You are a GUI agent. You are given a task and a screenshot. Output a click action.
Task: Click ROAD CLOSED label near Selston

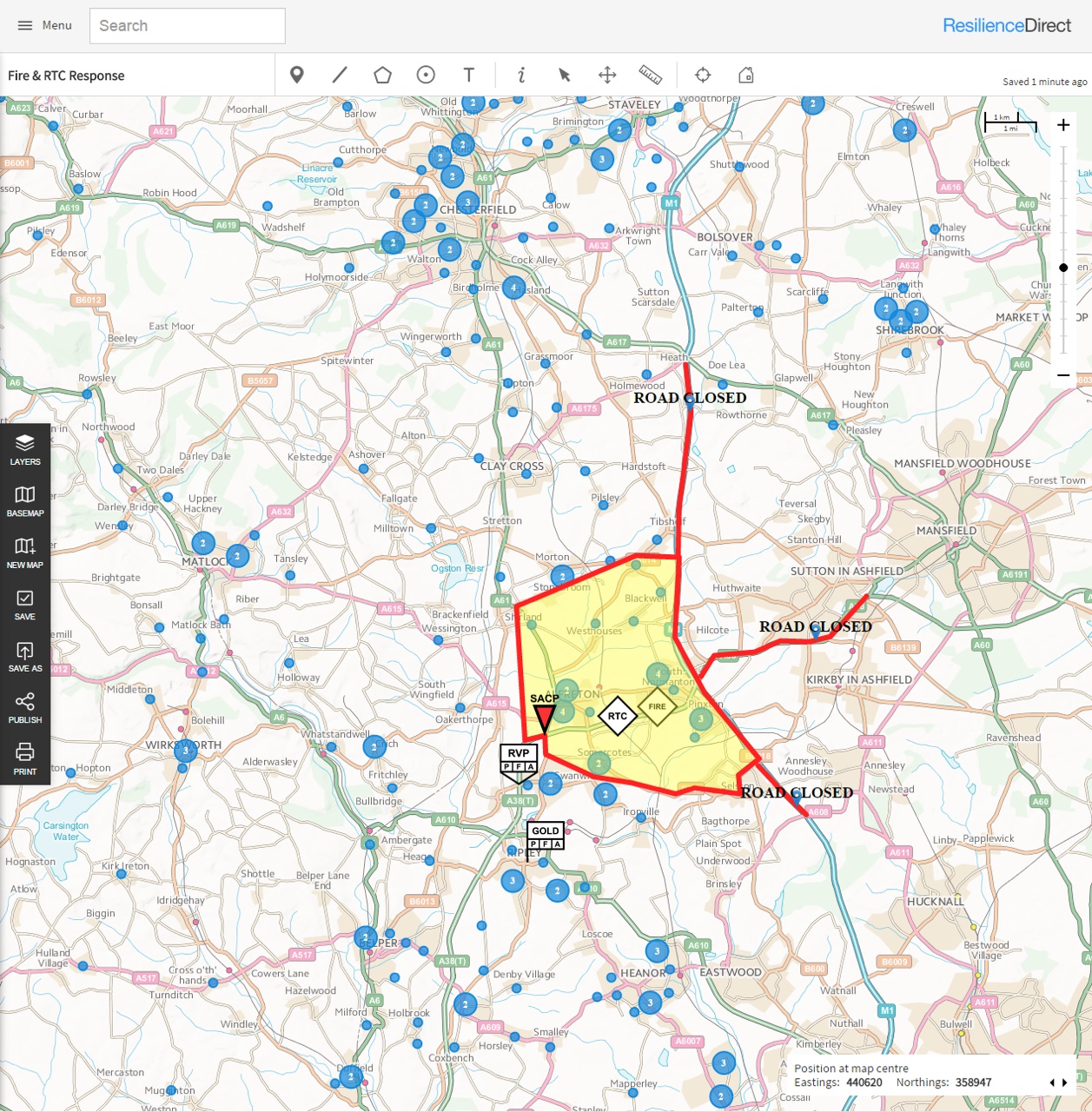pyautogui.click(x=797, y=792)
